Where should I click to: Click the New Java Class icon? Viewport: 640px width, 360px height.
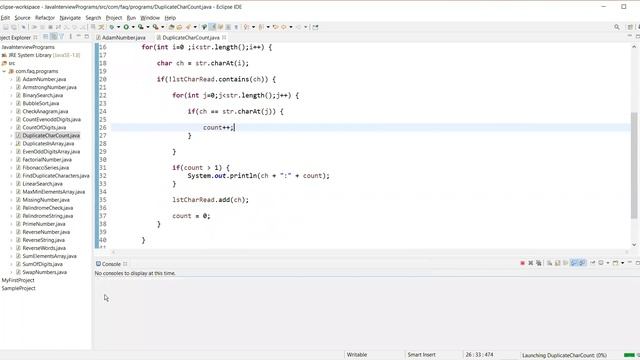[179, 27]
